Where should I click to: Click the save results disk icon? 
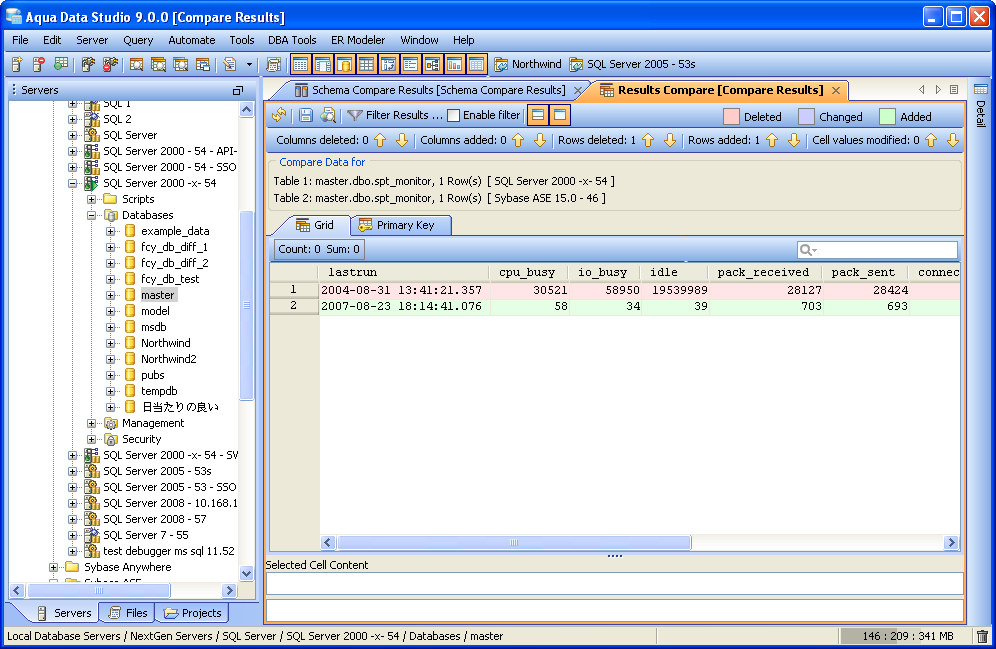coord(306,116)
